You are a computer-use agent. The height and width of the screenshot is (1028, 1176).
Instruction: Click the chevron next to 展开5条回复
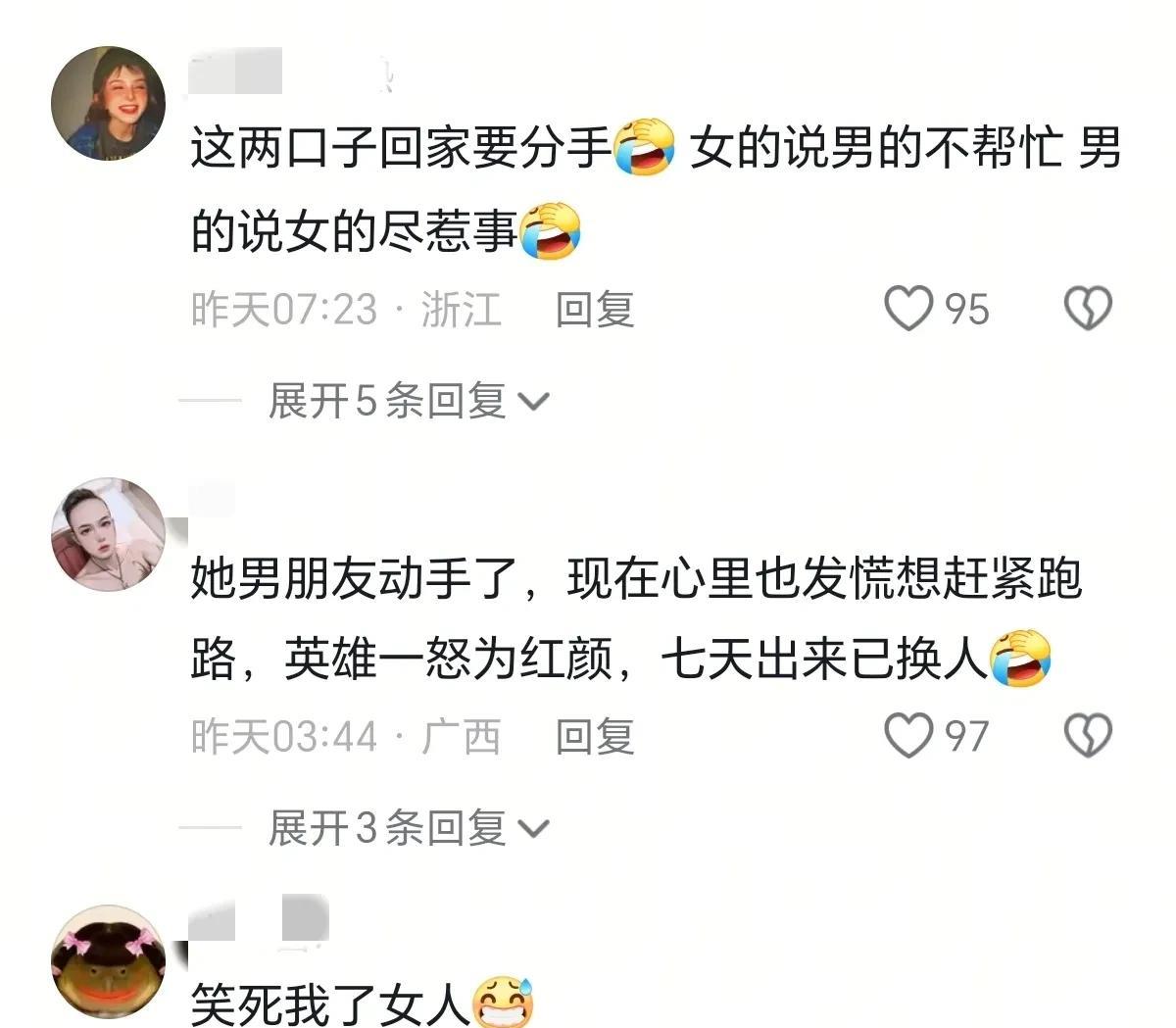(533, 402)
